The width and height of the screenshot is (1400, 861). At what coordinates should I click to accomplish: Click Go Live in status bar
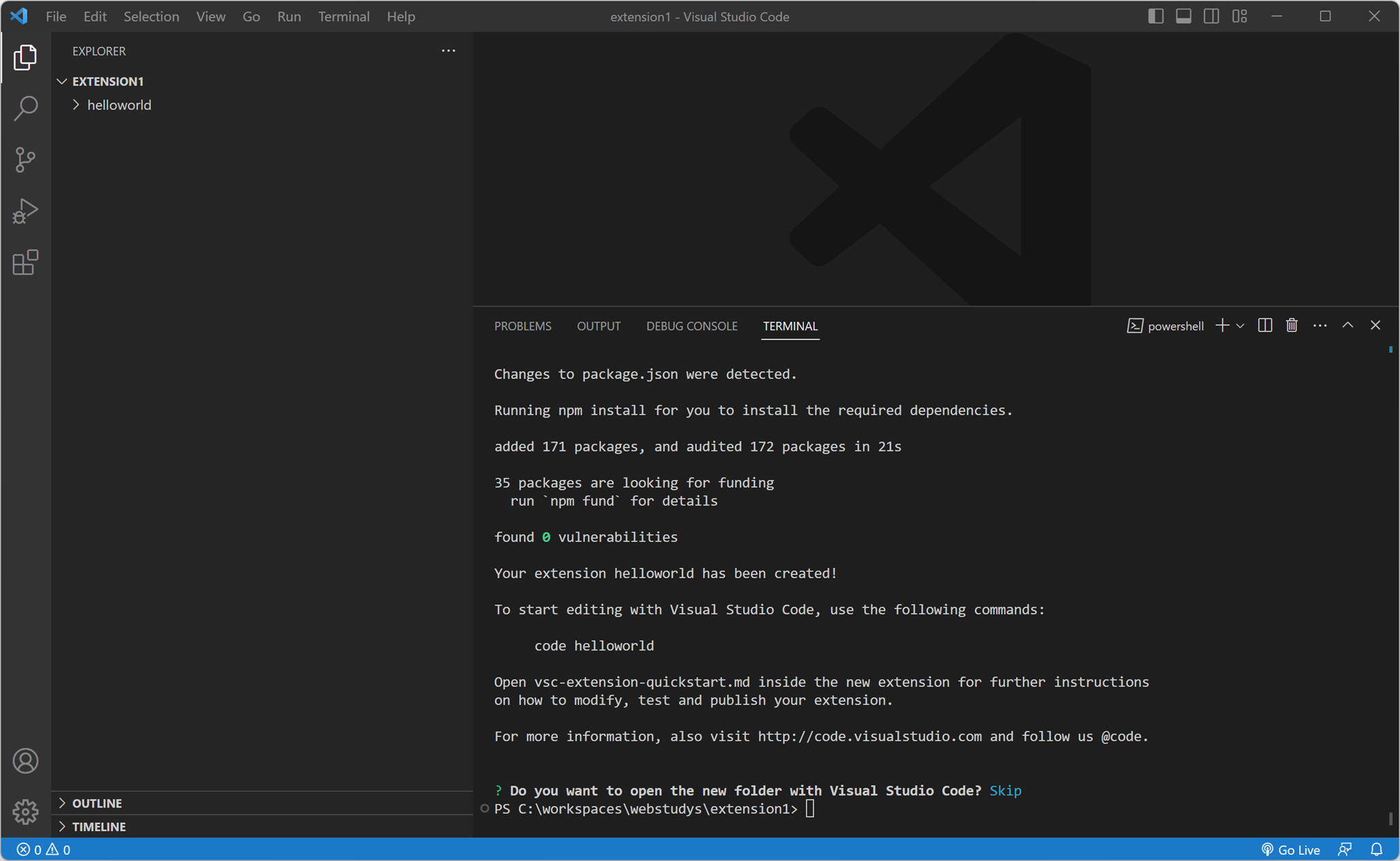tap(1290, 849)
